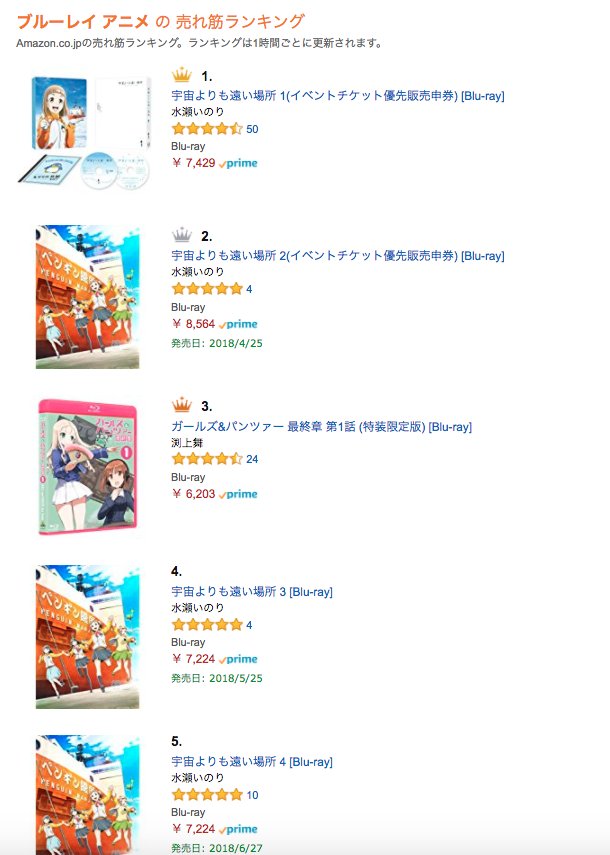This screenshot has width=610, height=855.
Task: Click the ¥ 7,224 price on rank 4
Action: tap(194, 659)
